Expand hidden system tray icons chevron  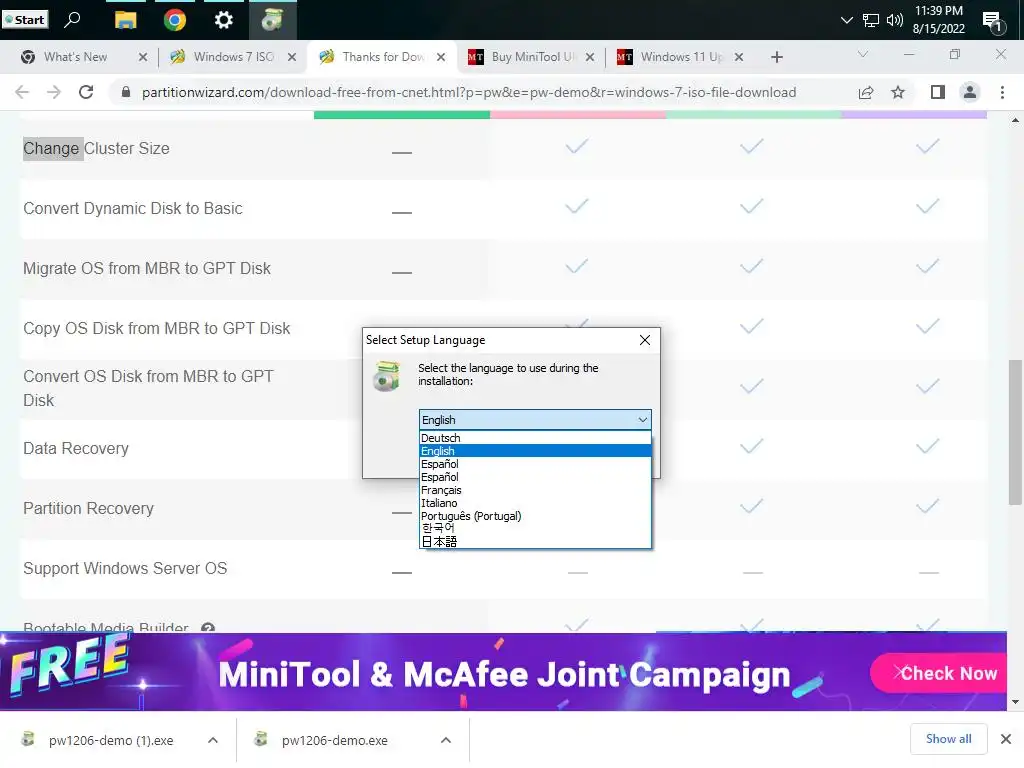click(846, 20)
